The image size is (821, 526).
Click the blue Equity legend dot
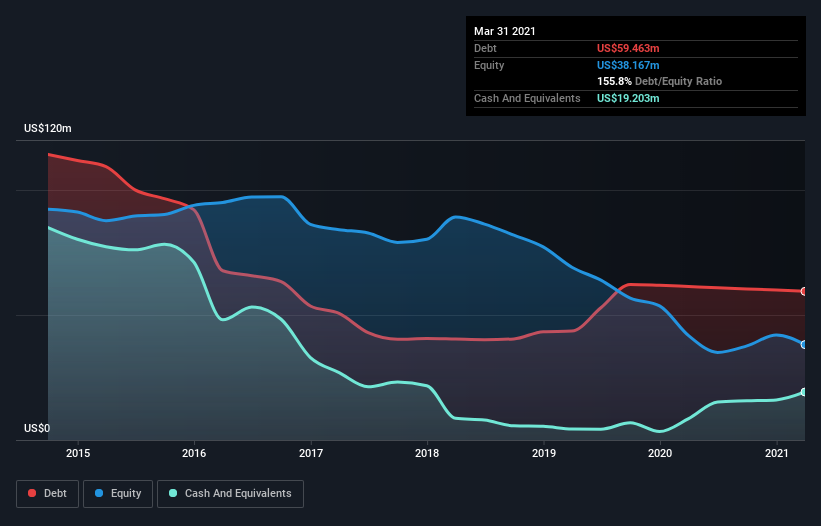pos(99,493)
